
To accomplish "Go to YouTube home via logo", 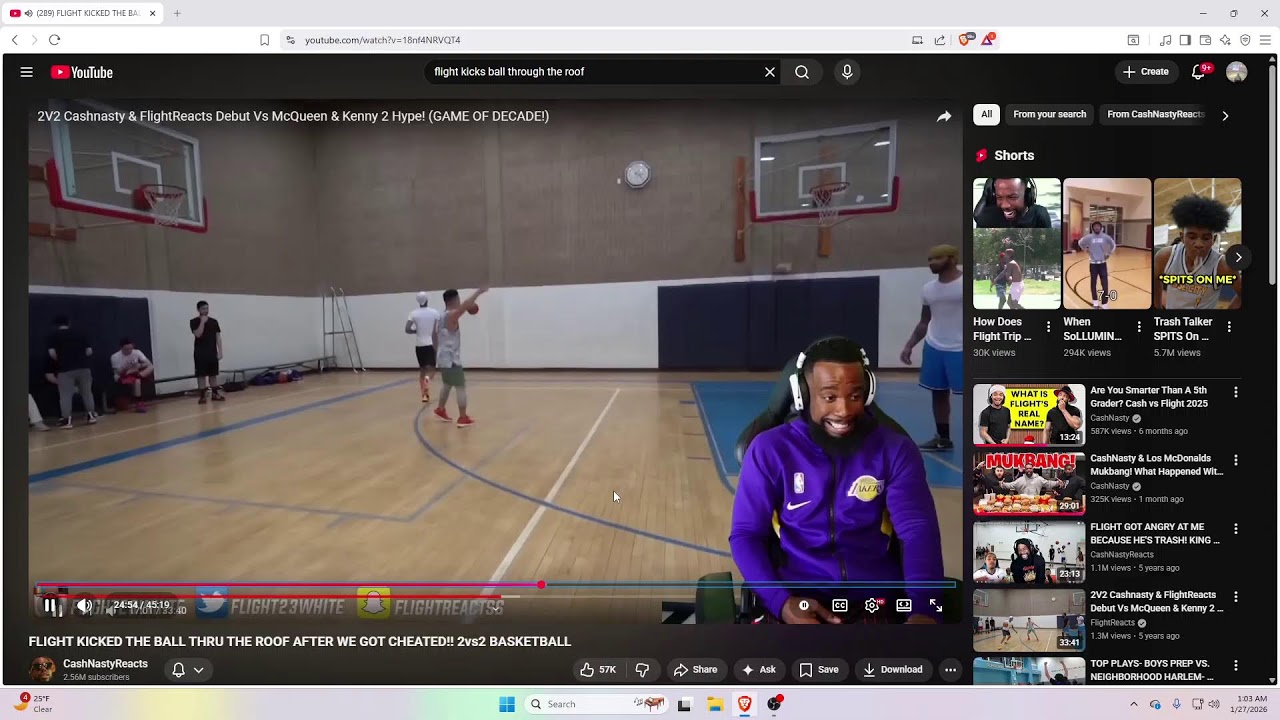I will (x=82, y=72).
